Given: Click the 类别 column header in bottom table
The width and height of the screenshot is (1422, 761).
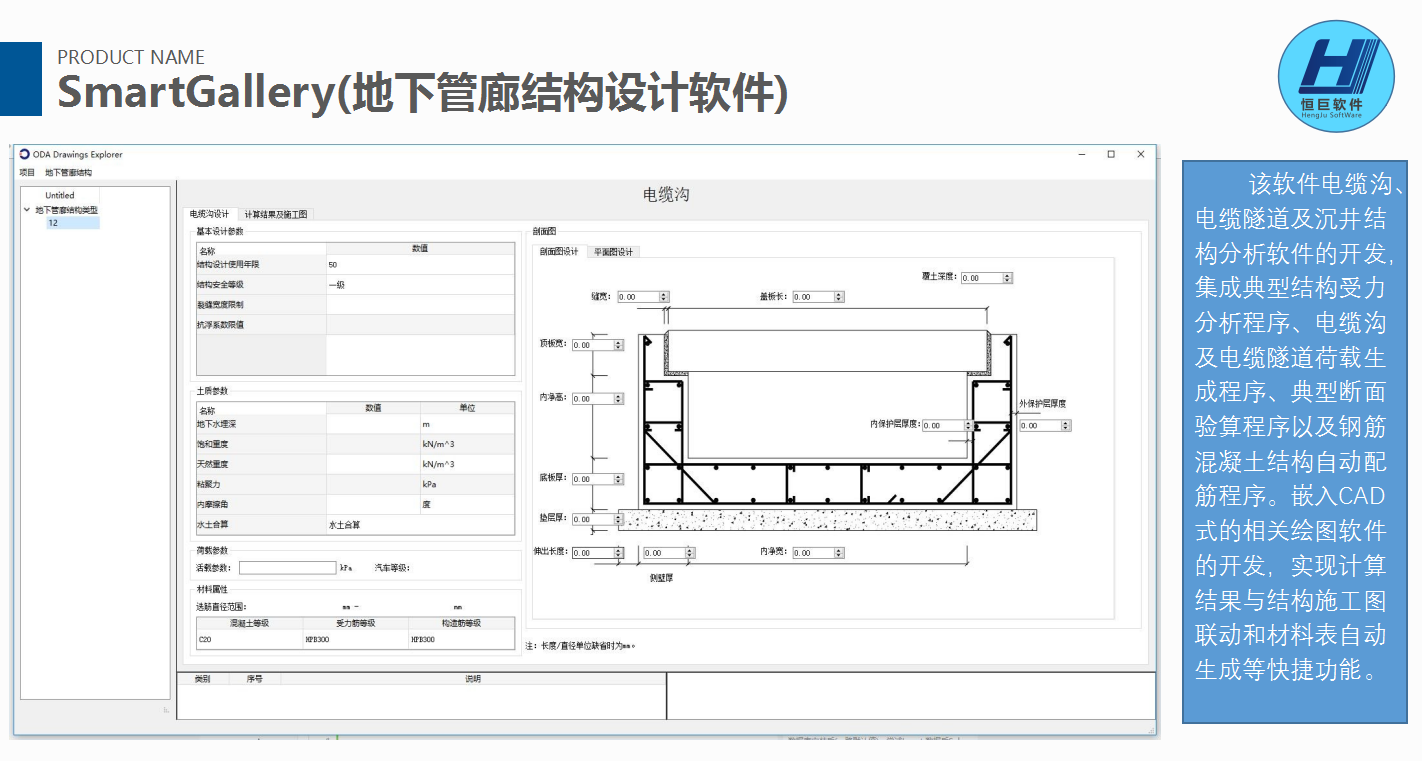Looking at the screenshot, I should [x=203, y=679].
